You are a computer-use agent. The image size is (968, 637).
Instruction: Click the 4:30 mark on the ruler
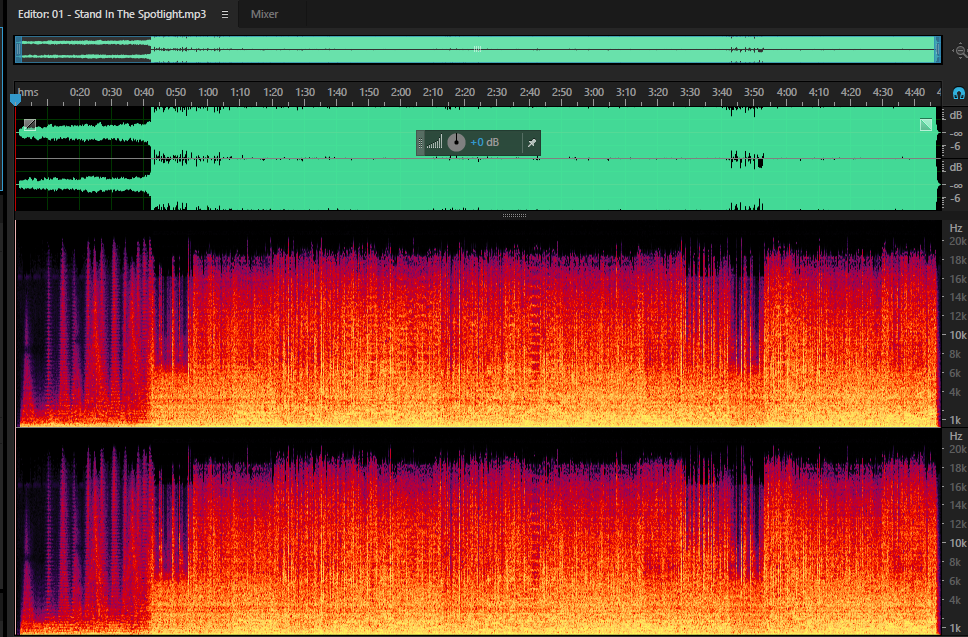coord(883,92)
